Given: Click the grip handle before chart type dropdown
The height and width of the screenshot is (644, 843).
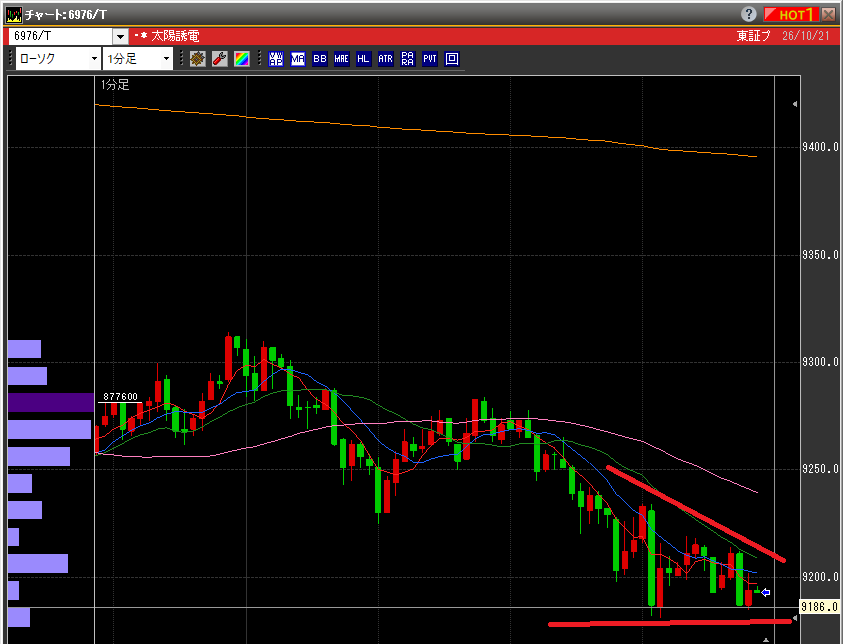Looking at the screenshot, I should (x=10, y=59).
